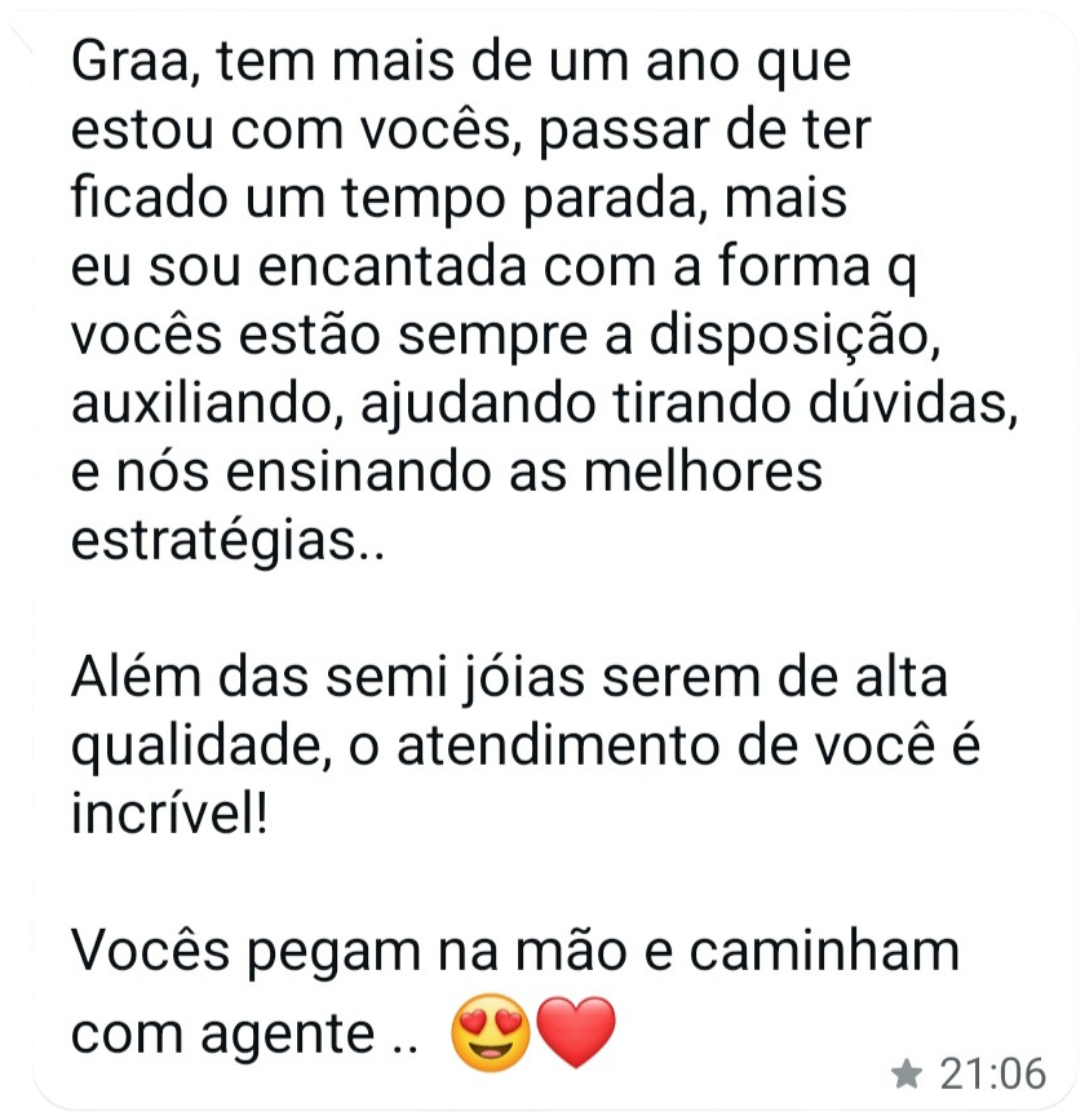Tap the word "melhores"
This screenshot has height=1114, width=1080.
pyautogui.click(x=703, y=472)
